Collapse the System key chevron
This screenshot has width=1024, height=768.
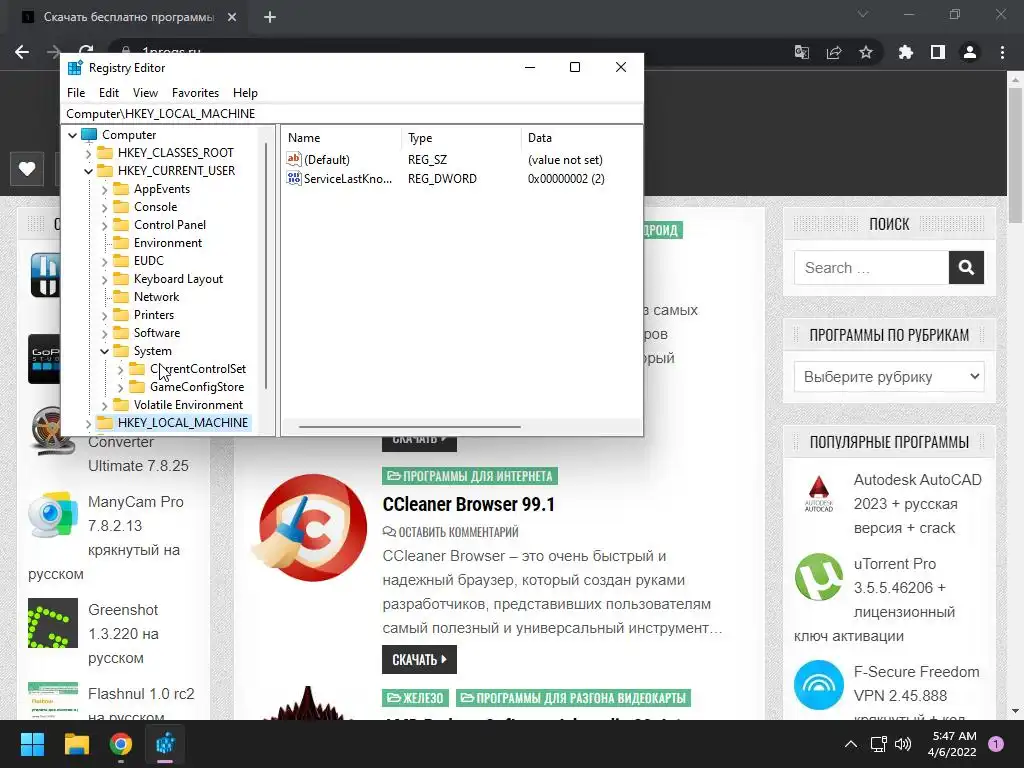click(x=104, y=351)
